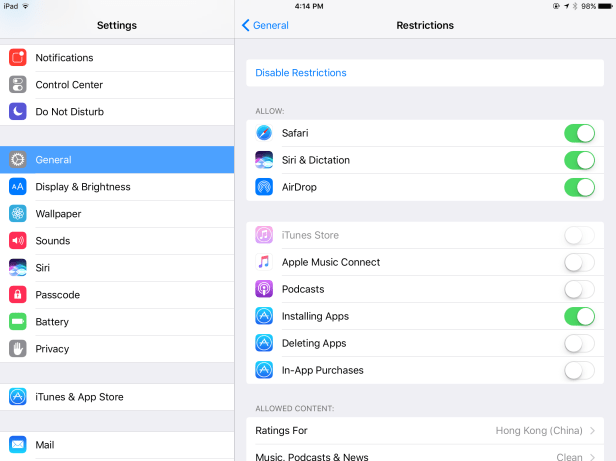Tap the Apple Music Connect note icon
The width and height of the screenshot is (616, 461).
point(264,262)
